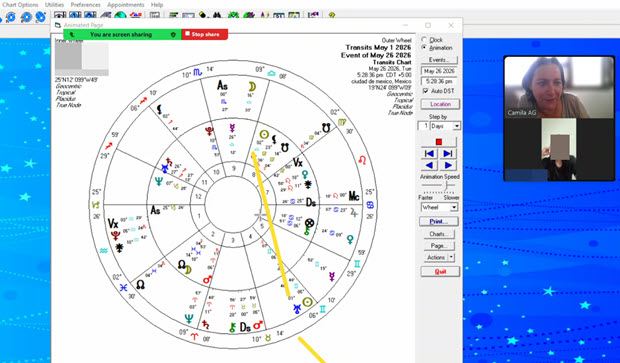Click the first eye icon in the toolbar
Image resolution: width=620 pixels, height=363 pixels.
click(x=60, y=15)
